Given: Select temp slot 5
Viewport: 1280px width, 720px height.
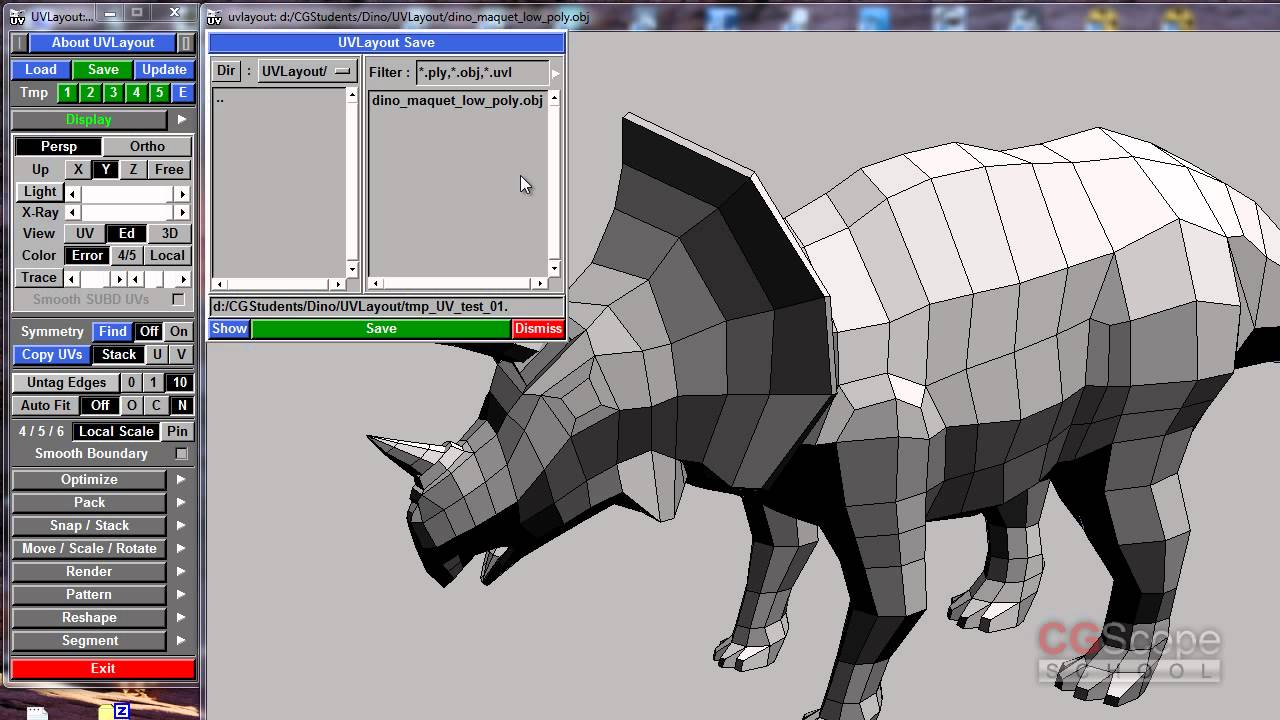Looking at the screenshot, I should pos(159,93).
